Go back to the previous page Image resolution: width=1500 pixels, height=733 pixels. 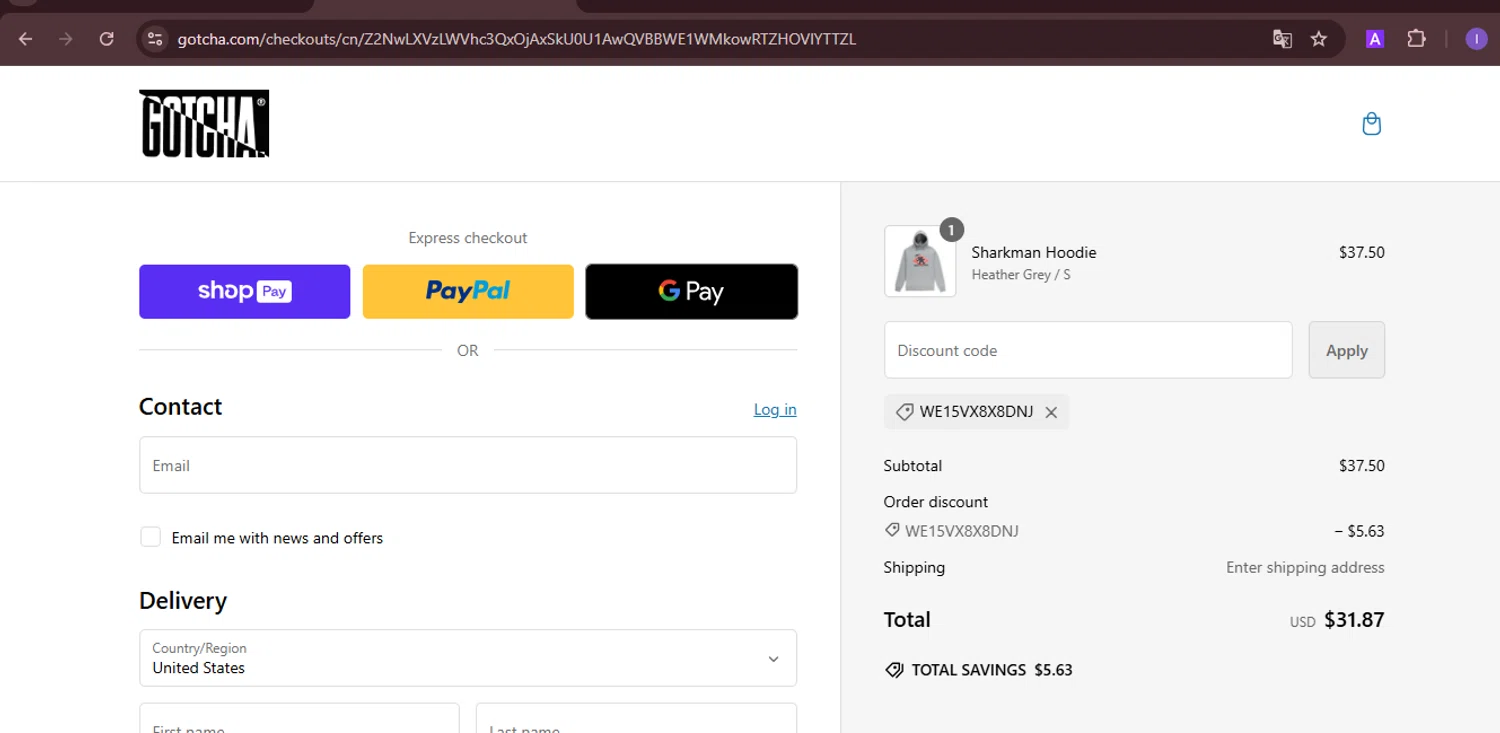(x=26, y=39)
